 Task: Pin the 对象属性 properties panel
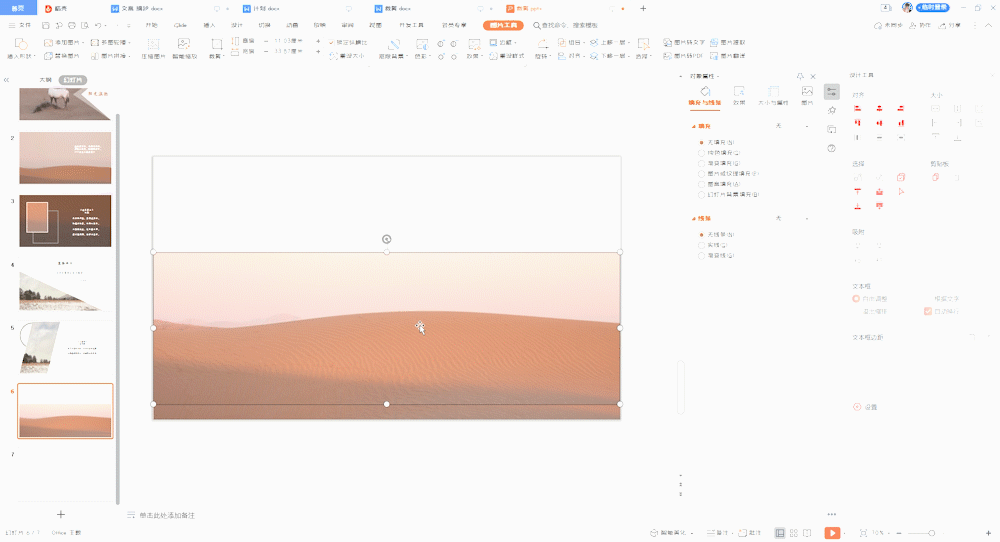pyautogui.click(x=800, y=77)
